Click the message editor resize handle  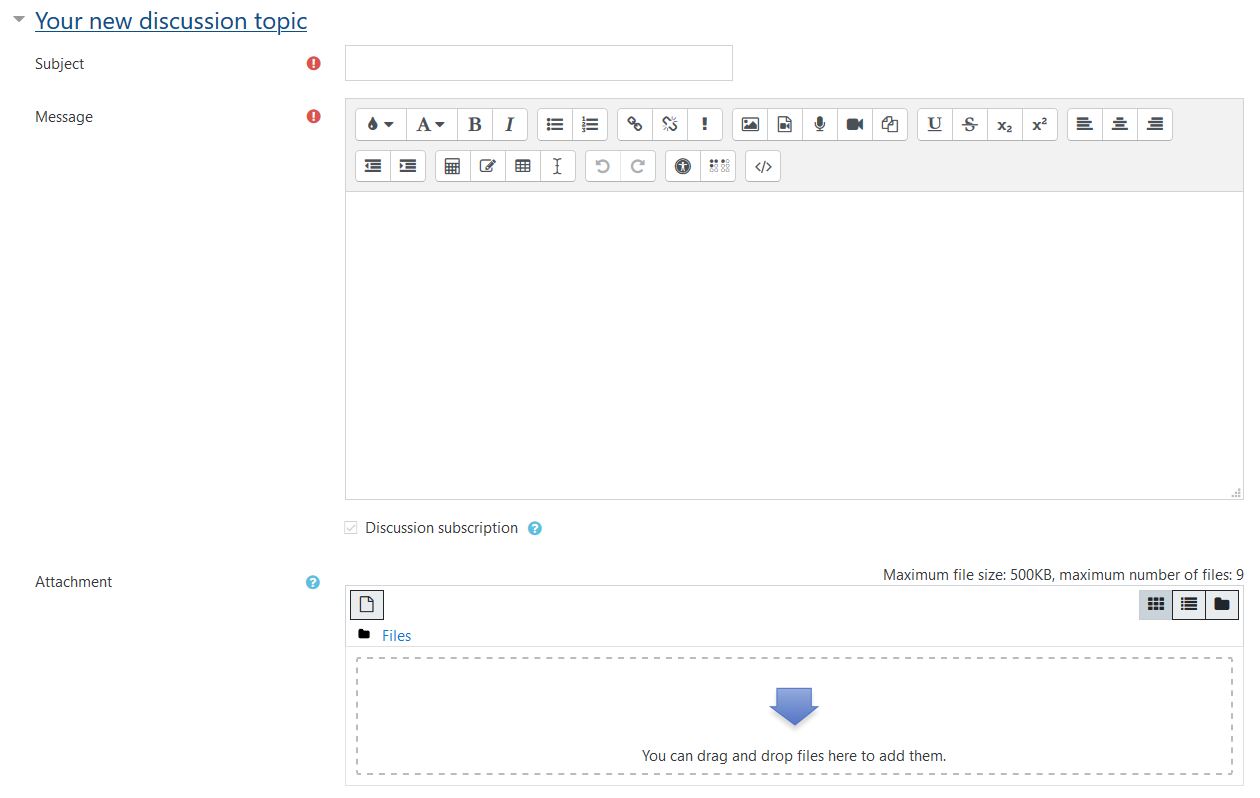[x=1237, y=493]
